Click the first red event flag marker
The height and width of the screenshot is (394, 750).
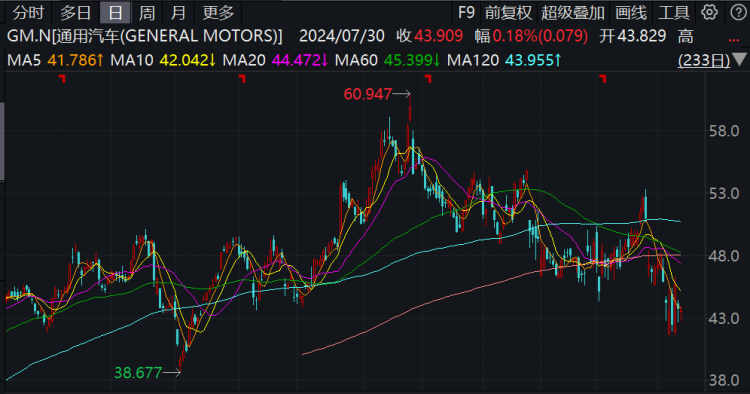point(62,79)
